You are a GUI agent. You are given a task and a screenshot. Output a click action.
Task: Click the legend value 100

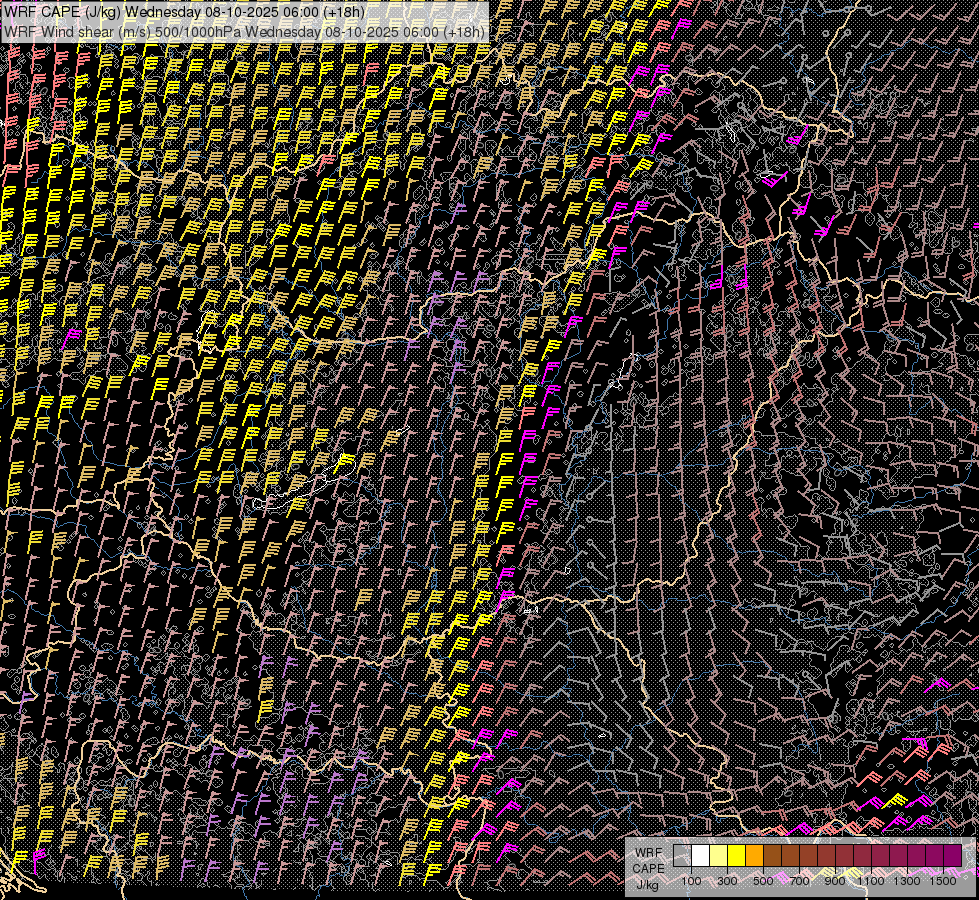click(x=691, y=881)
